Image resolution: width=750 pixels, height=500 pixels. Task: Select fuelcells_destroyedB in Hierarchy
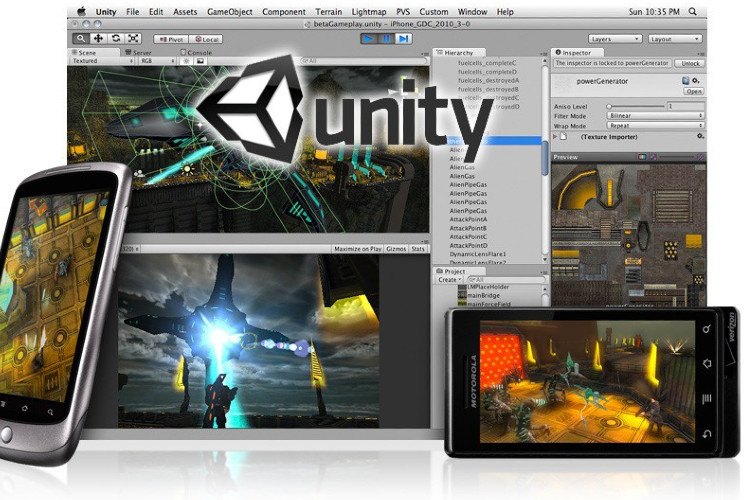tap(488, 89)
